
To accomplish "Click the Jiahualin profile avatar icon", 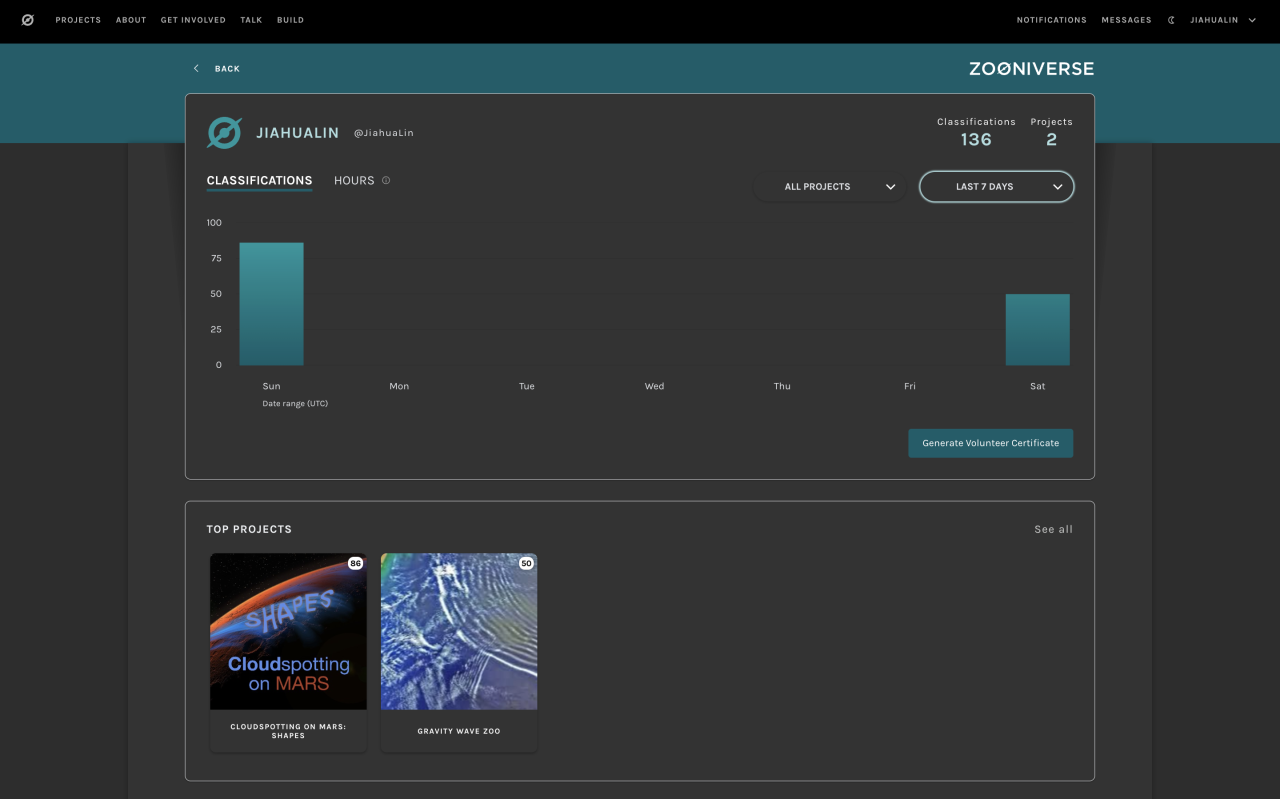I will pos(224,133).
